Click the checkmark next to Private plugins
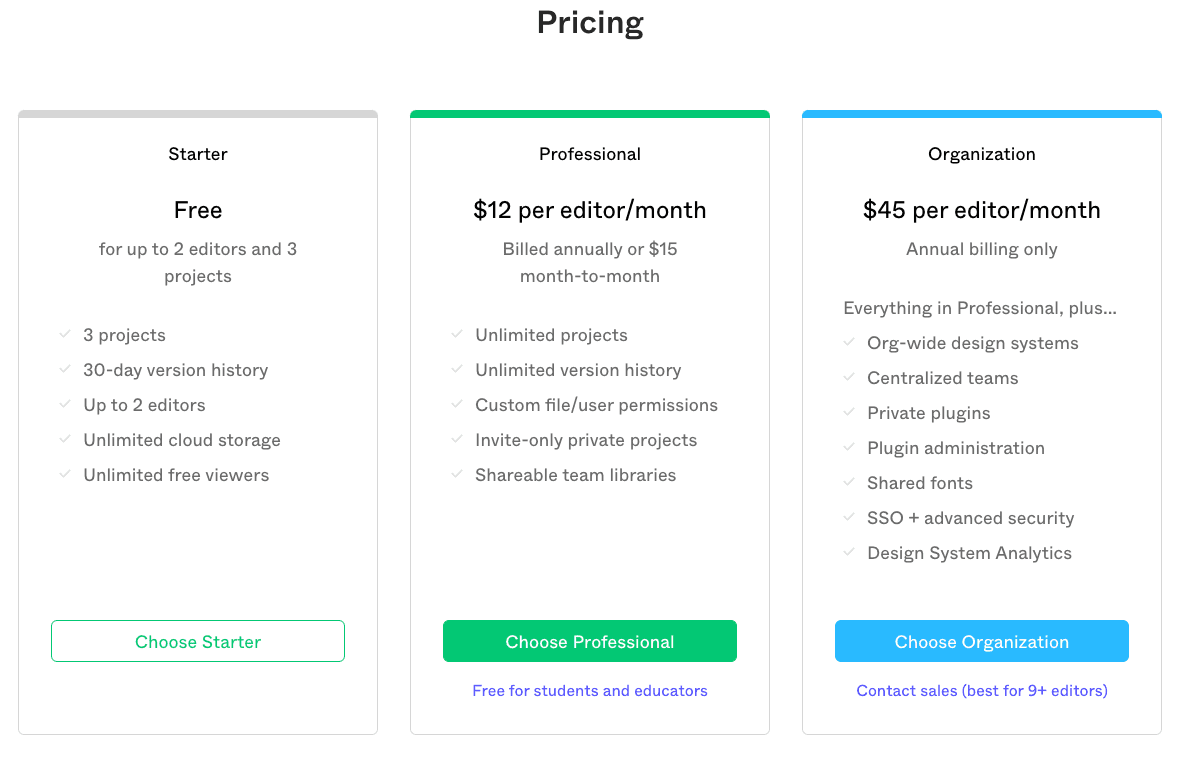The width and height of the screenshot is (1190, 758). pyautogui.click(x=849, y=413)
